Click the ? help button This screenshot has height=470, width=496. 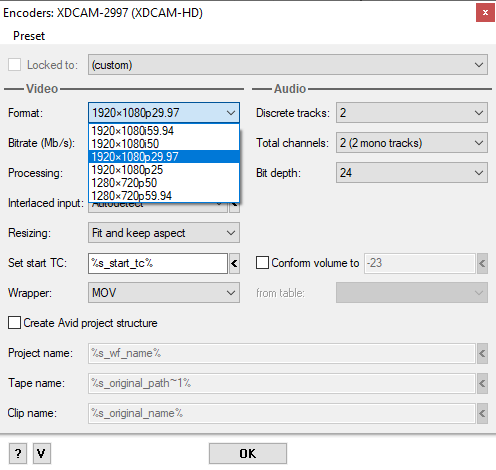coord(18,453)
